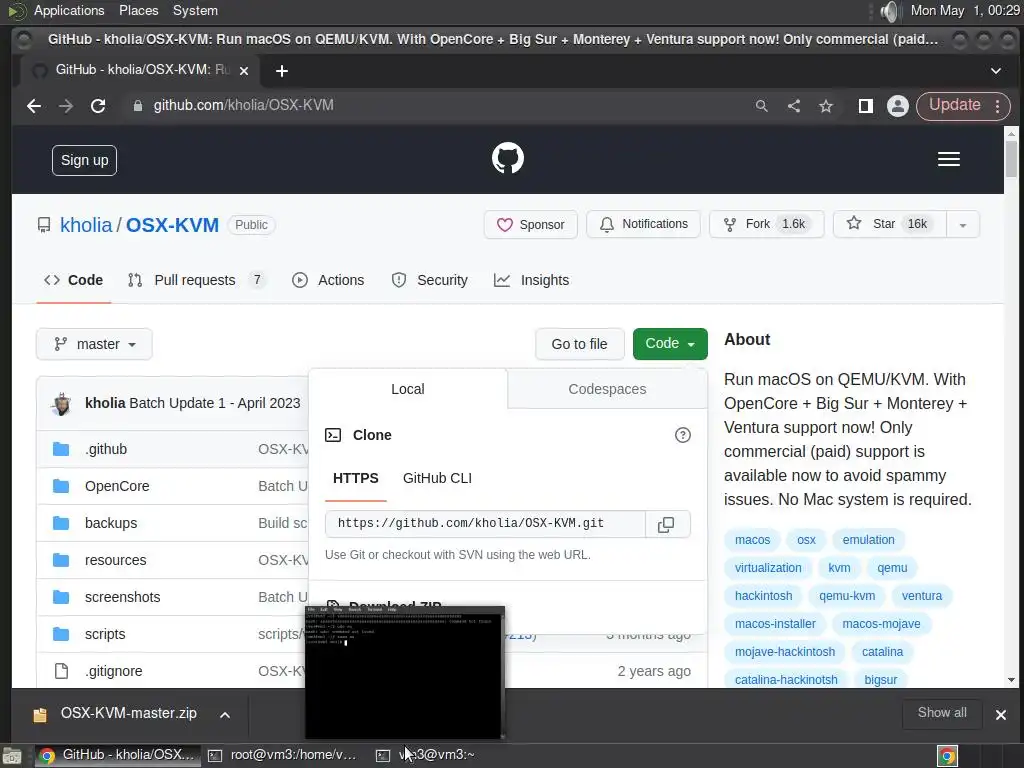1024x768 pixels.
Task: Switch to the Local tab
Action: pyautogui.click(x=408, y=389)
